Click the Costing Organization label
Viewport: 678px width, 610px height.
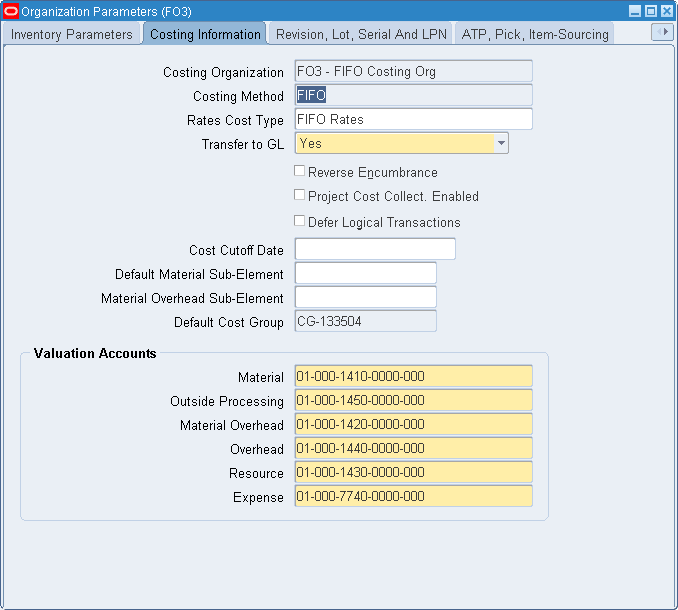click(x=223, y=72)
